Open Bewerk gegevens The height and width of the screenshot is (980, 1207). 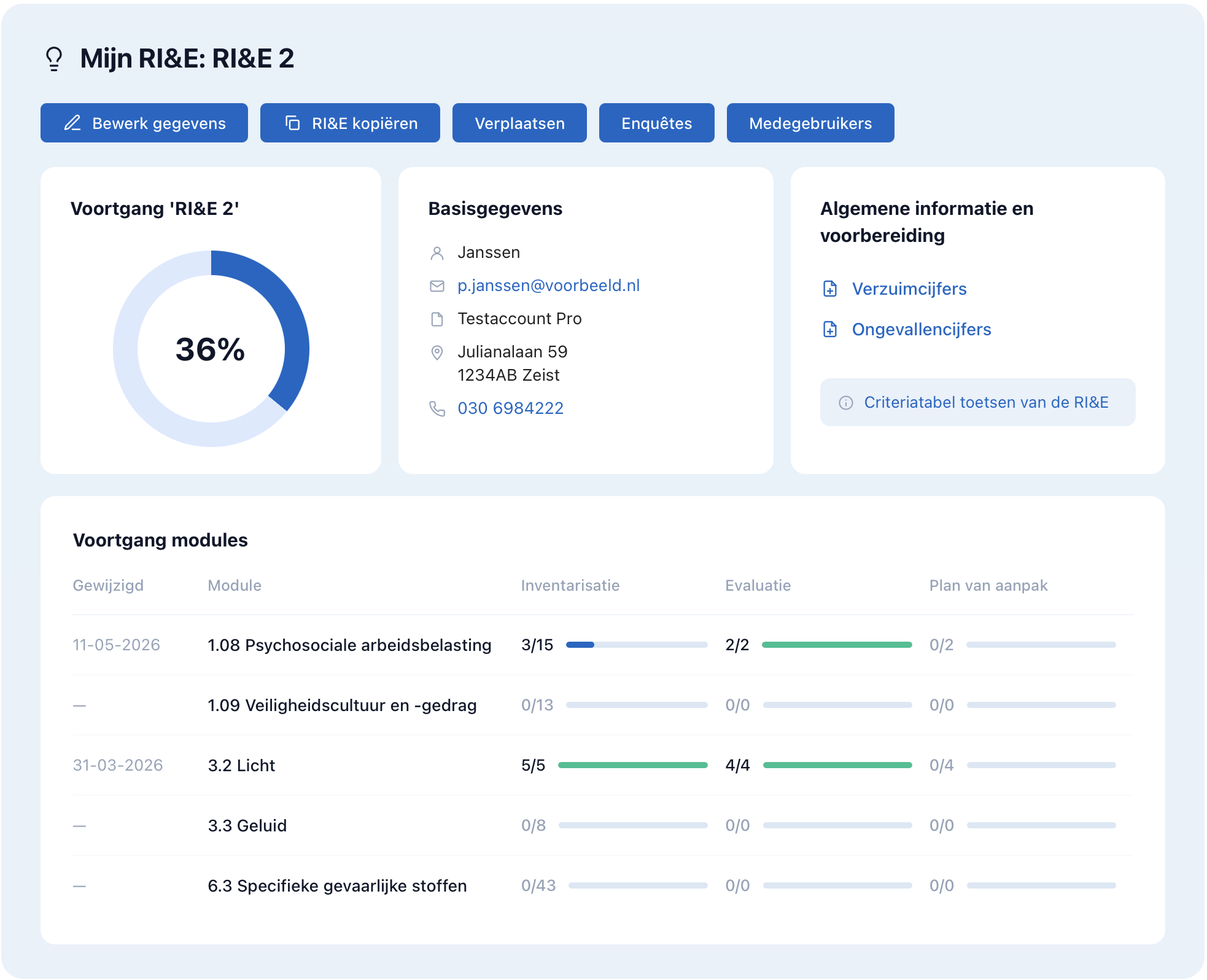pos(144,123)
